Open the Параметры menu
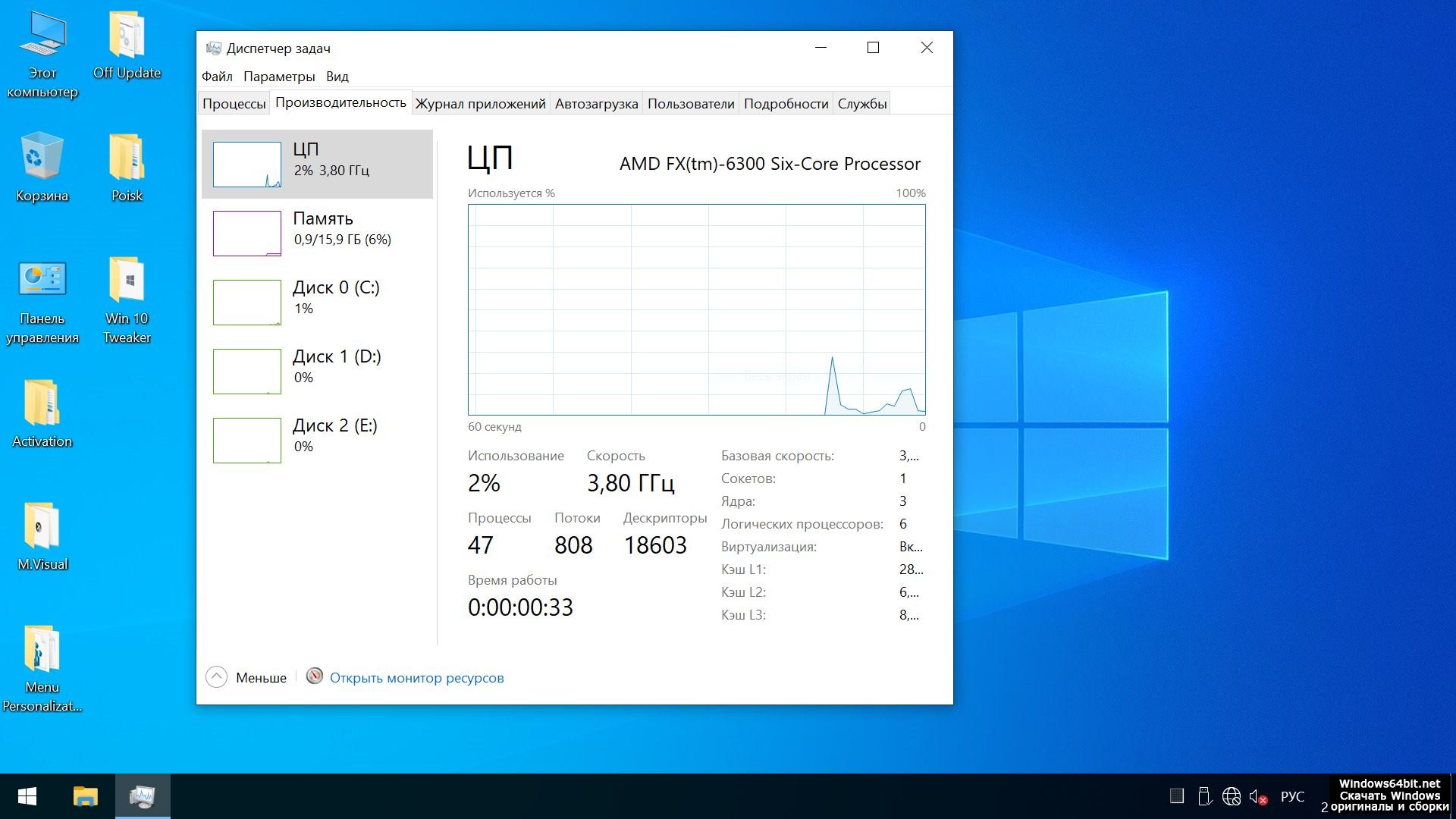 (x=279, y=77)
